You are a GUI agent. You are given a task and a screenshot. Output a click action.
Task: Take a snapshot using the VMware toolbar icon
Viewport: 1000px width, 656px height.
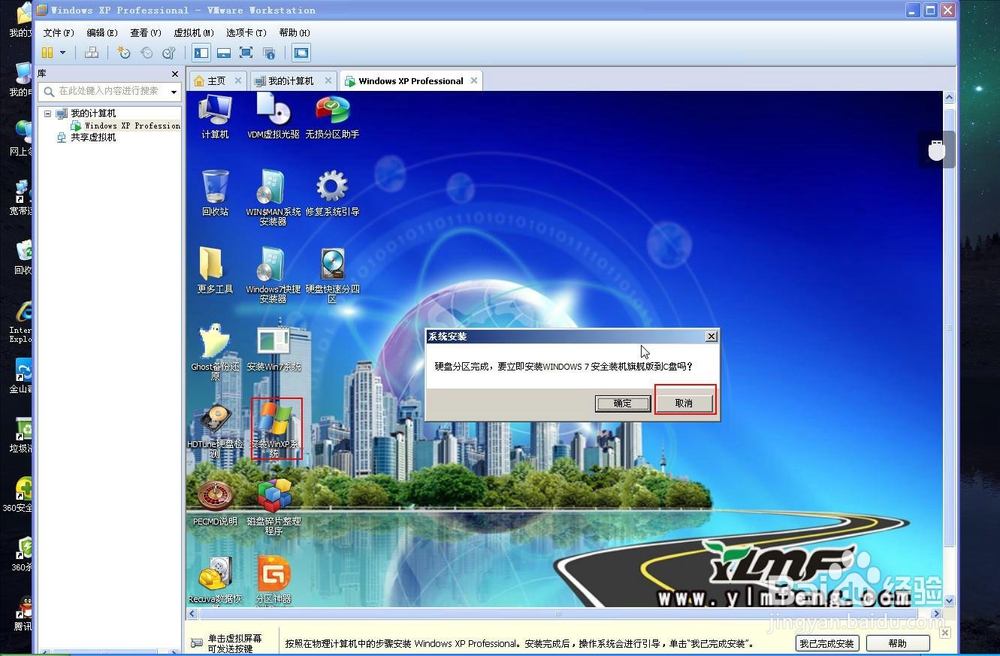click(x=124, y=53)
